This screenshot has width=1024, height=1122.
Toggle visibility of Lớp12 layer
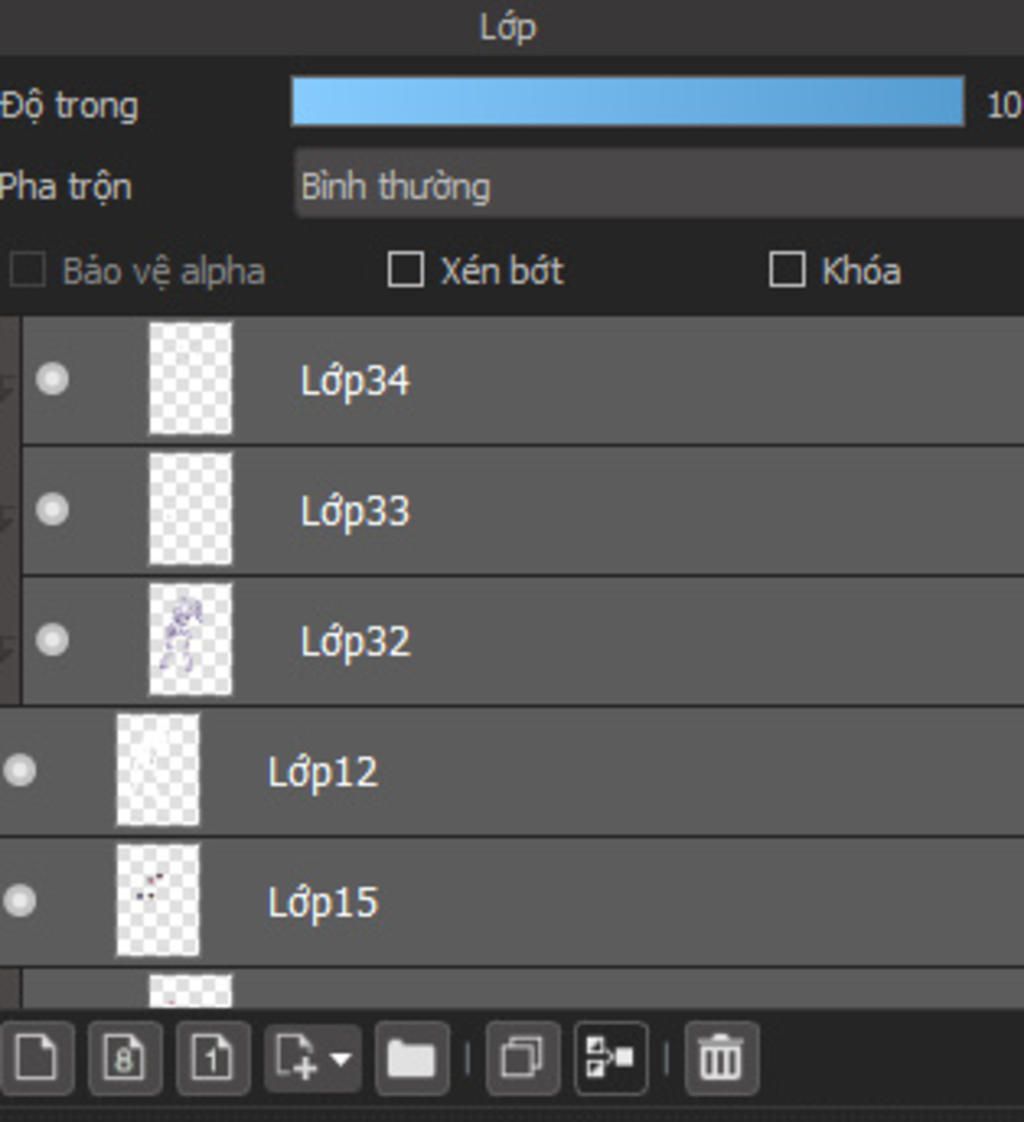tap(20, 770)
